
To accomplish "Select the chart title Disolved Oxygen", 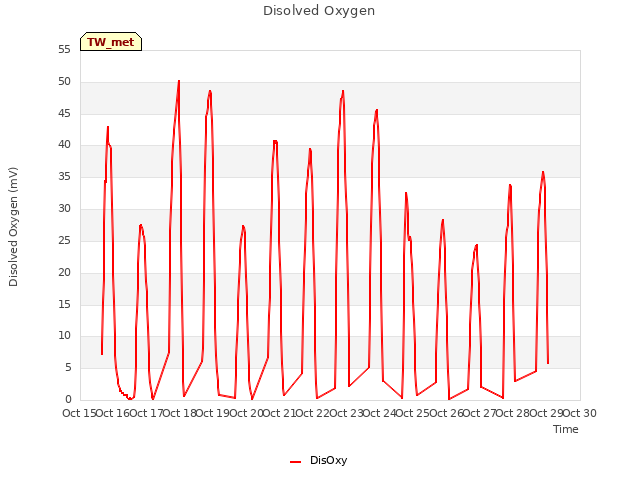I will pos(319,11).
